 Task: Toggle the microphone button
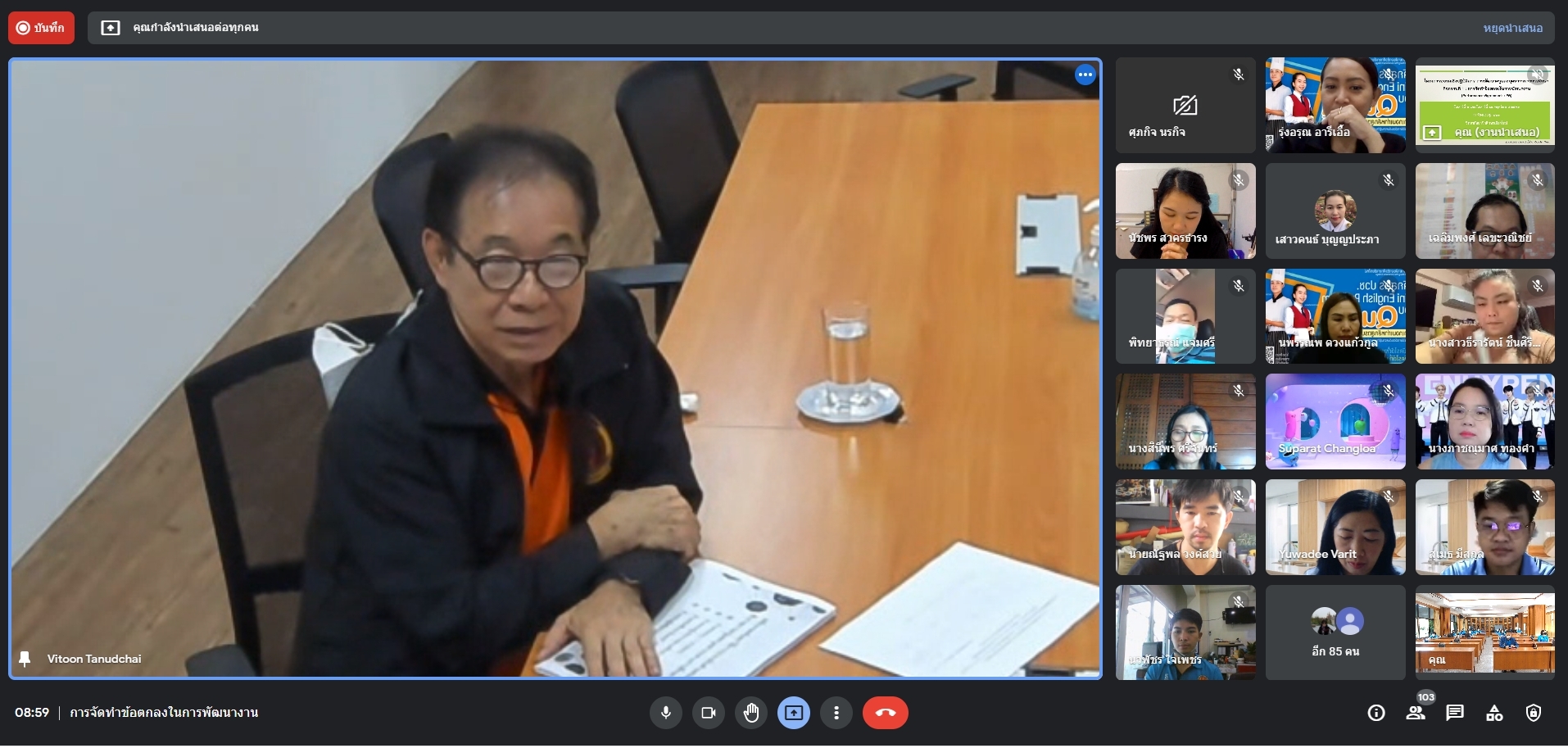666,713
